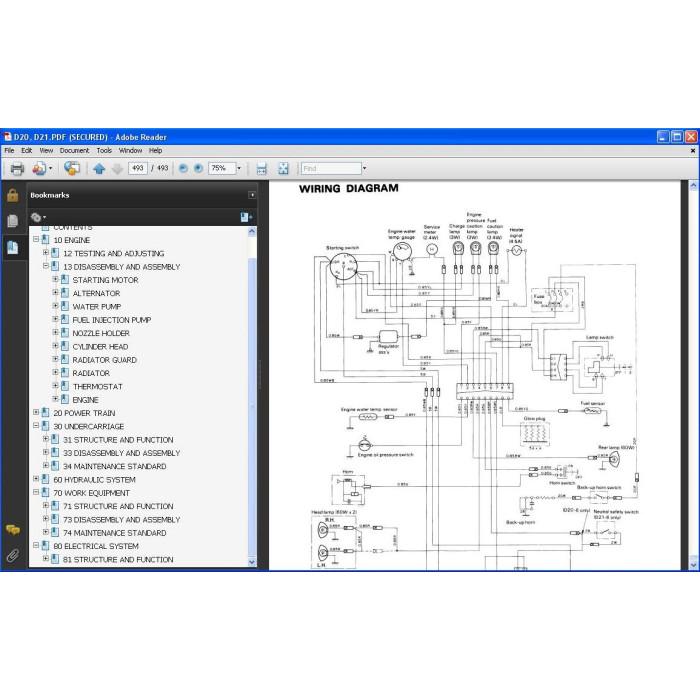Open bookmarks options gear menu
The height and width of the screenshot is (700, 700).
click(38, 217)
